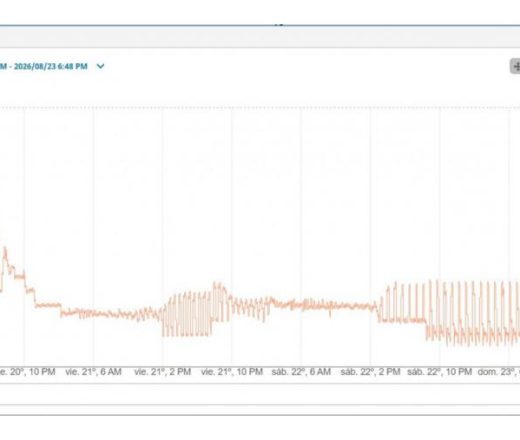Select the 'vie. 21°, 6 AM' axis label
520x440 pixels.
pyautogui.click(x=93, y=372)
